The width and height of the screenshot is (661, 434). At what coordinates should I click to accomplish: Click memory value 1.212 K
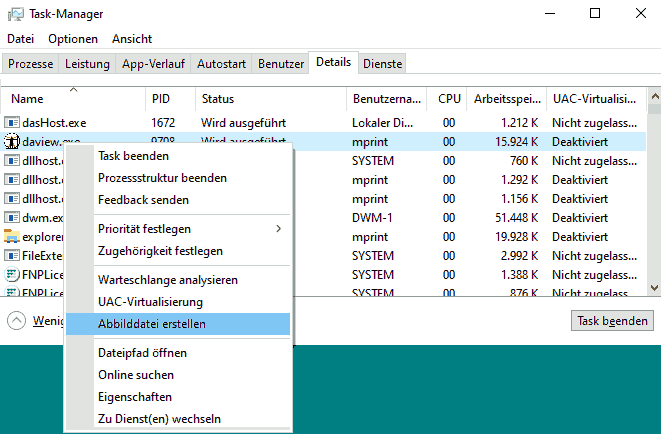pyautogui.click(x=519, y=123)
